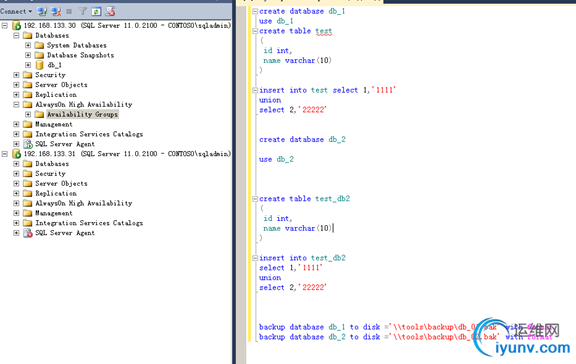Click the SQL Server Agent icon under 192.168.133.31

pos(28,233)
